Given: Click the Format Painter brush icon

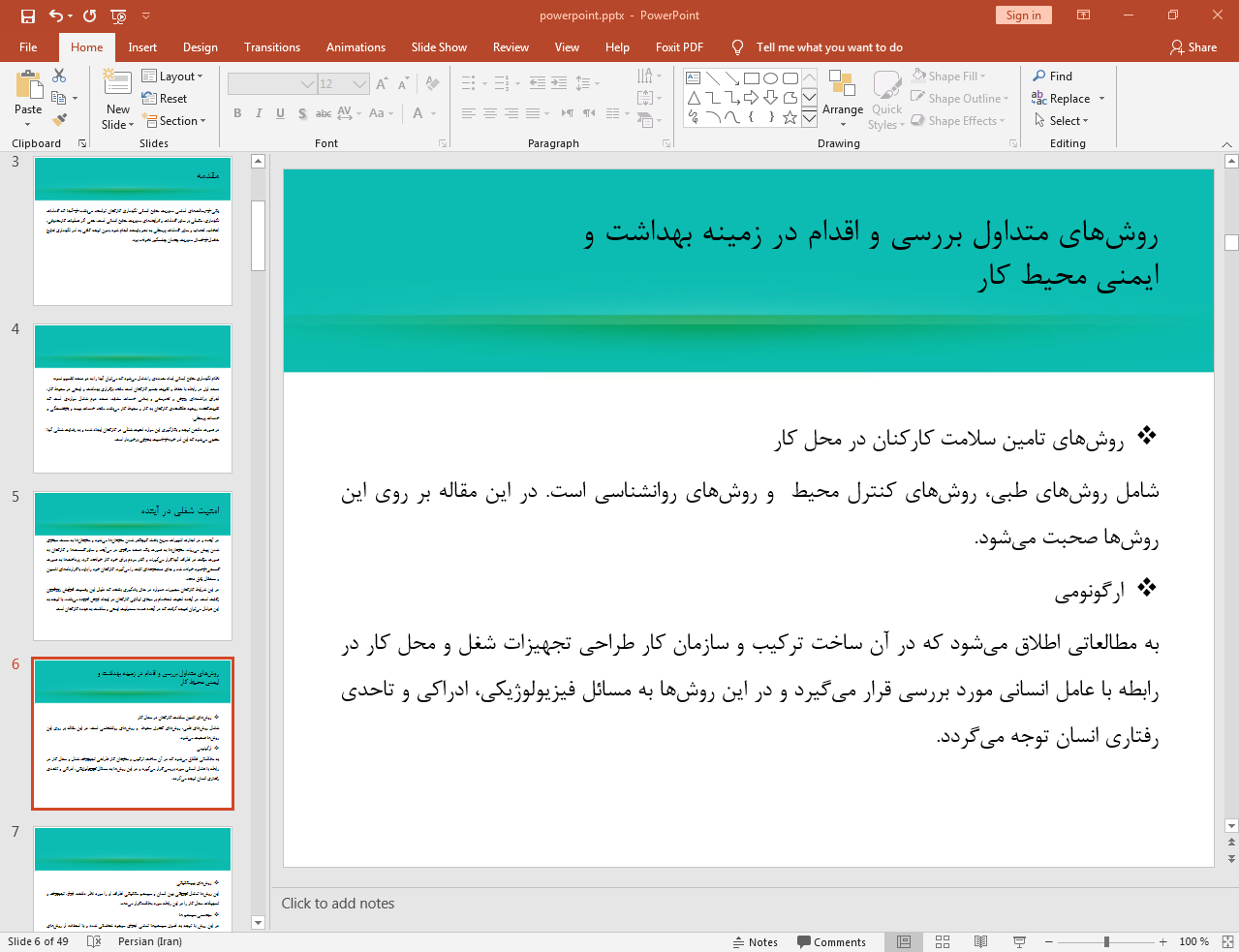Looking at the screenshot, I should tap(59, 120).
